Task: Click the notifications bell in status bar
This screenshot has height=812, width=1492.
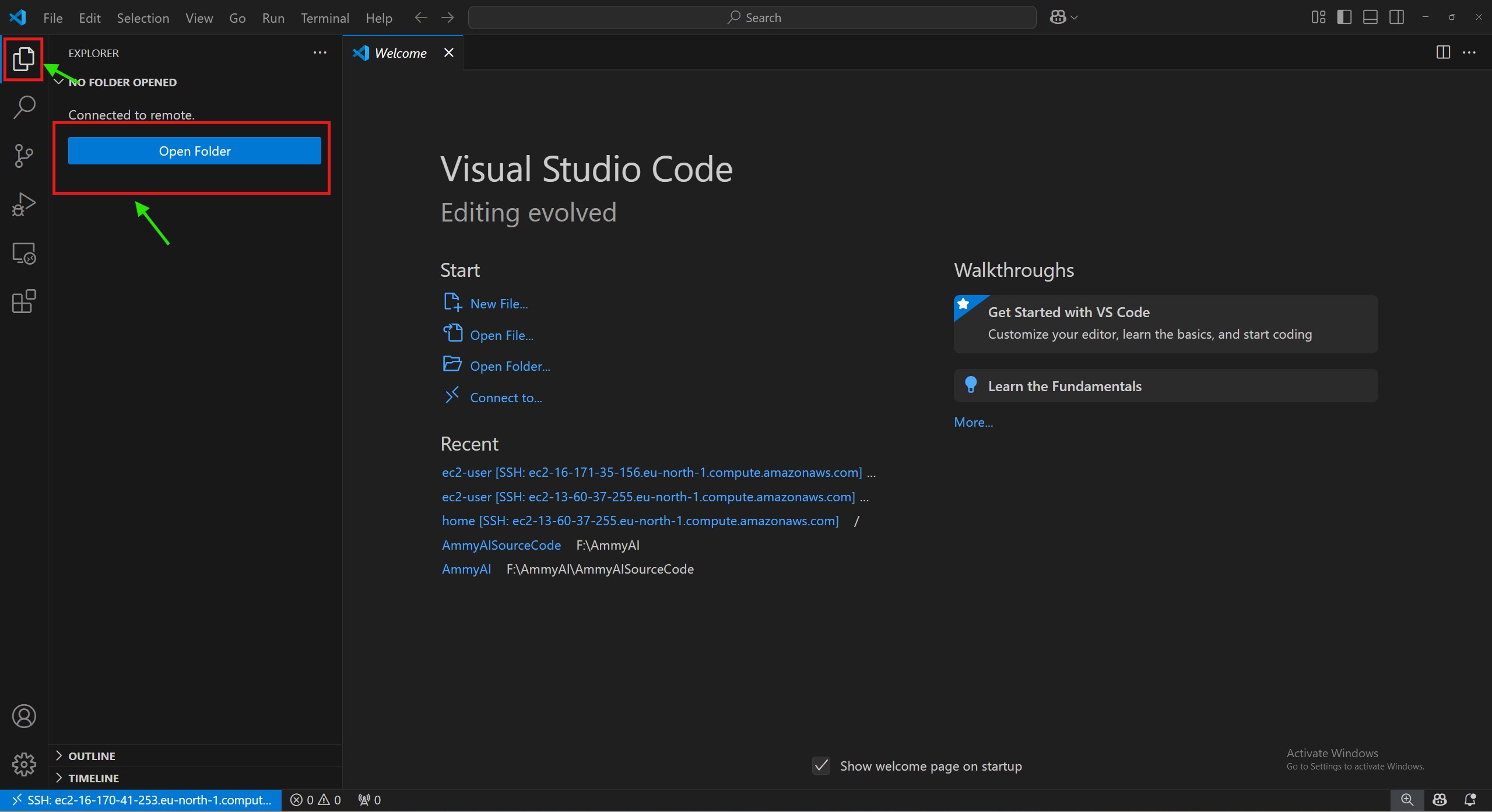Action: coord(1470,800)
